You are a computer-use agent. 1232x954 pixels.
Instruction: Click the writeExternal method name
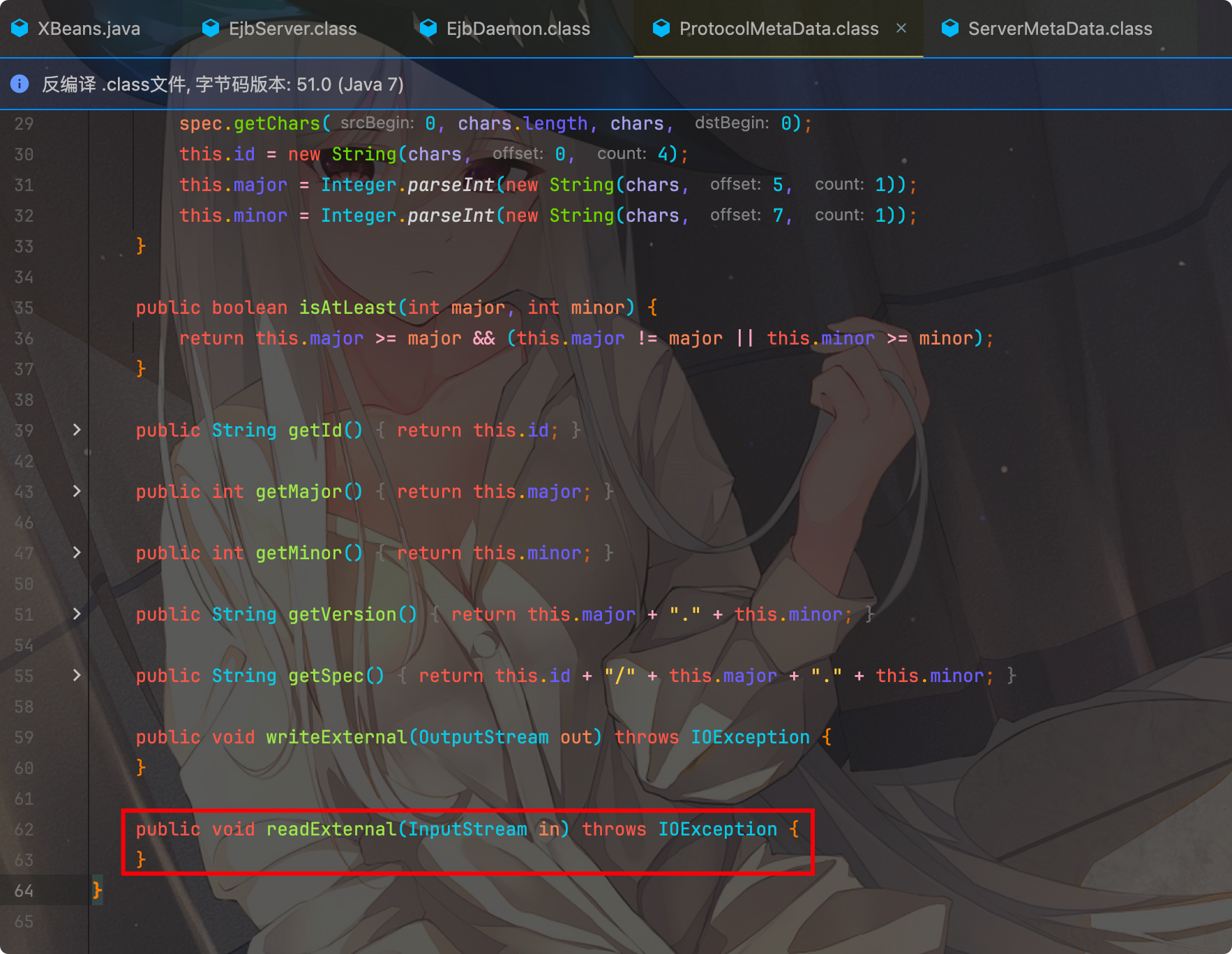coord(337,737)
